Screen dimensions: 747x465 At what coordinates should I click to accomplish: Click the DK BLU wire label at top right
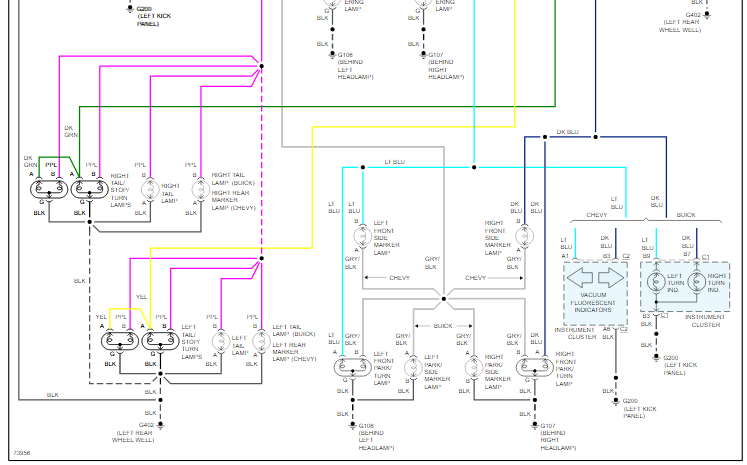(567, 132)
